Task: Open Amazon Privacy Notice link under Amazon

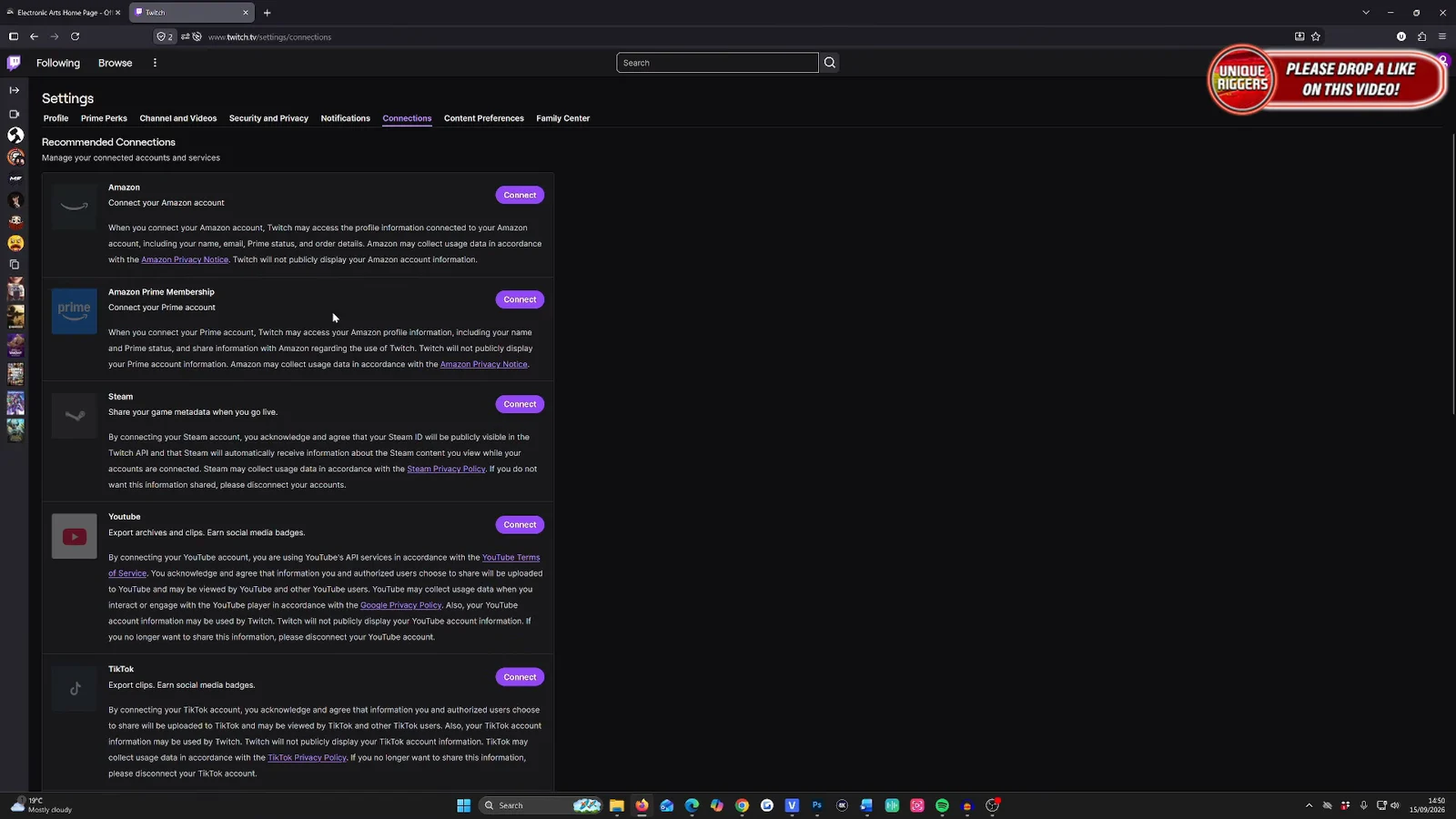Action: (x=185, y=259)
